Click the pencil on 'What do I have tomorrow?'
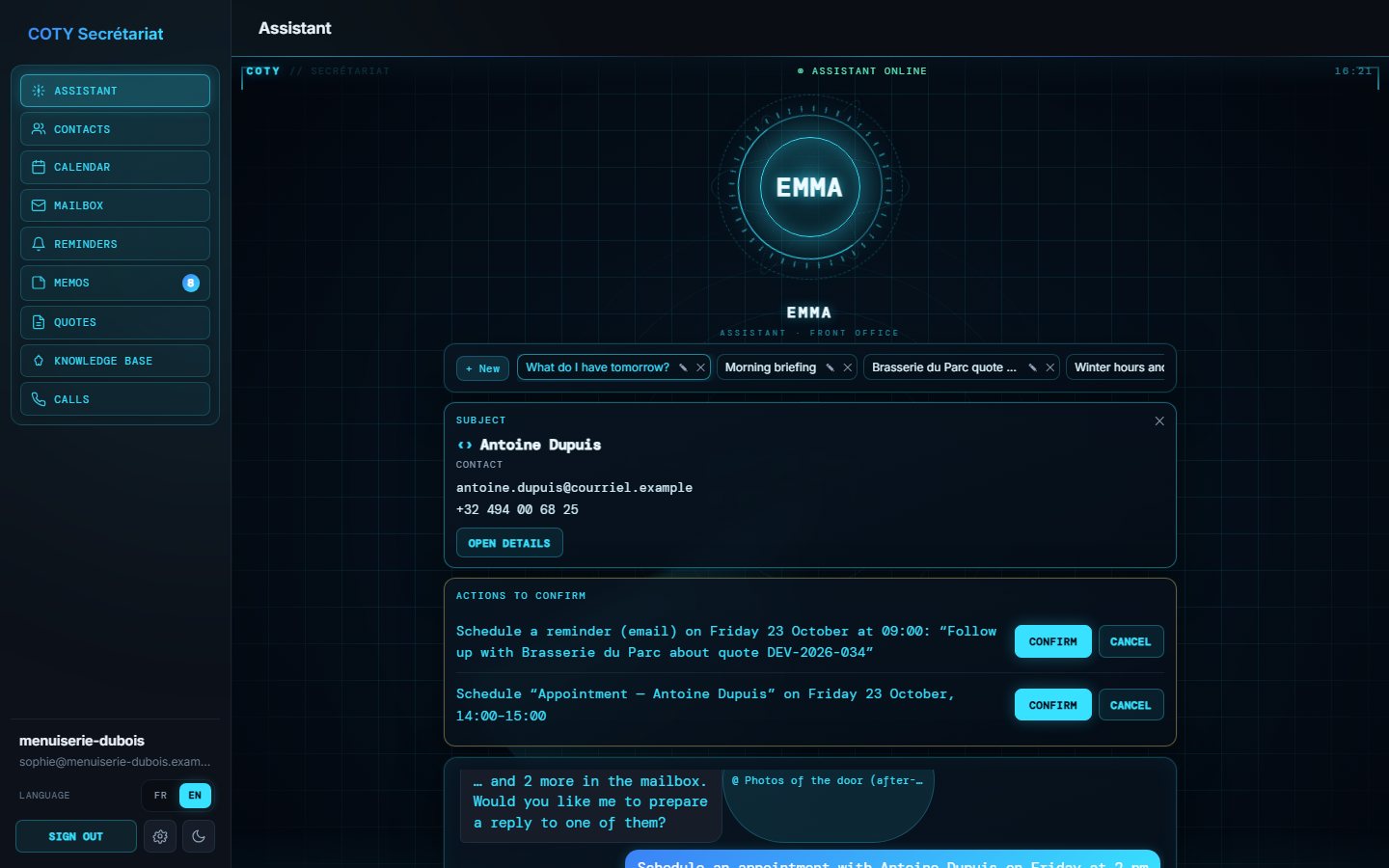Image resolution: width=1389 pixels, height=868 pixels. (683, 367)
